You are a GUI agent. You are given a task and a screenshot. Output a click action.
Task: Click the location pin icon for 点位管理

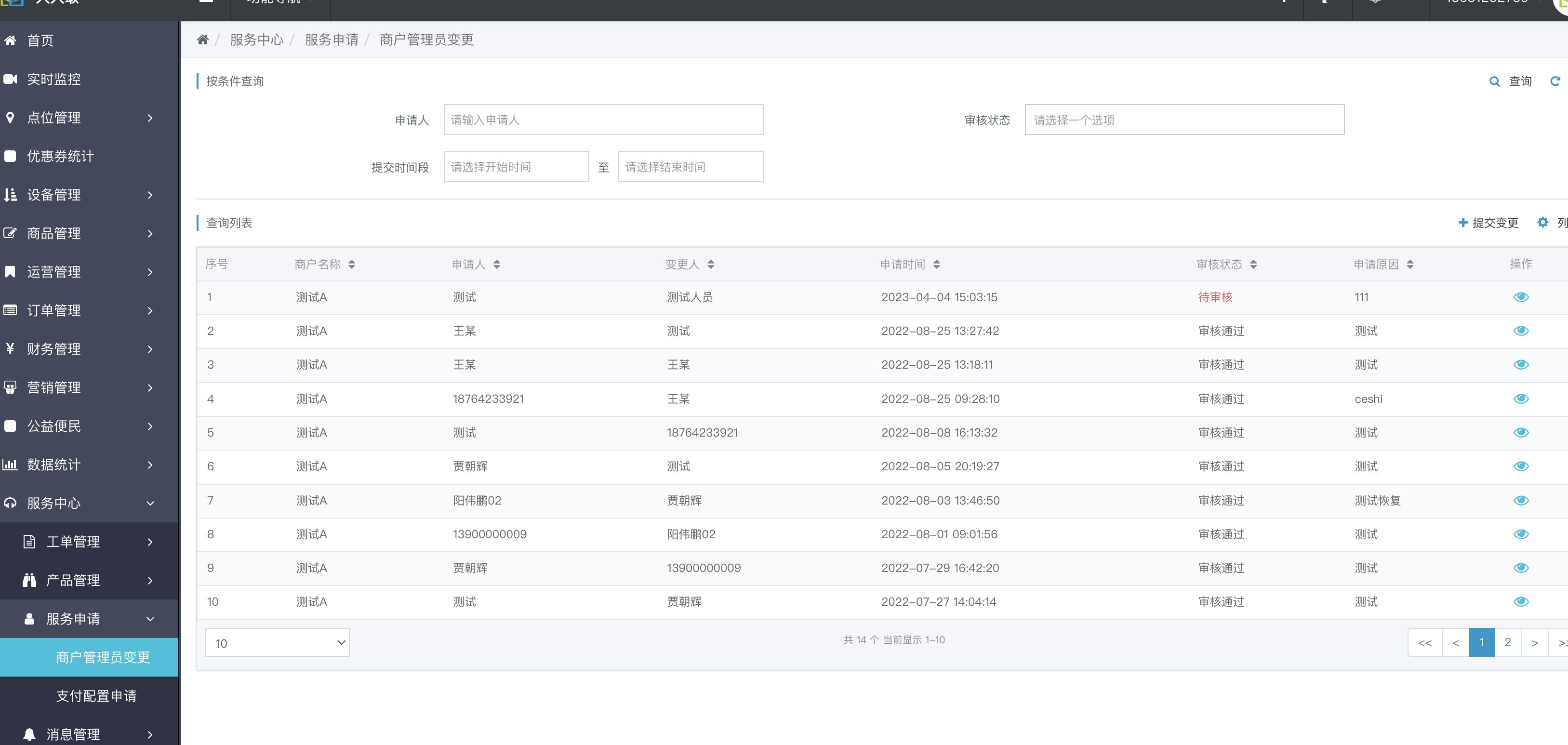coord(10,118)
